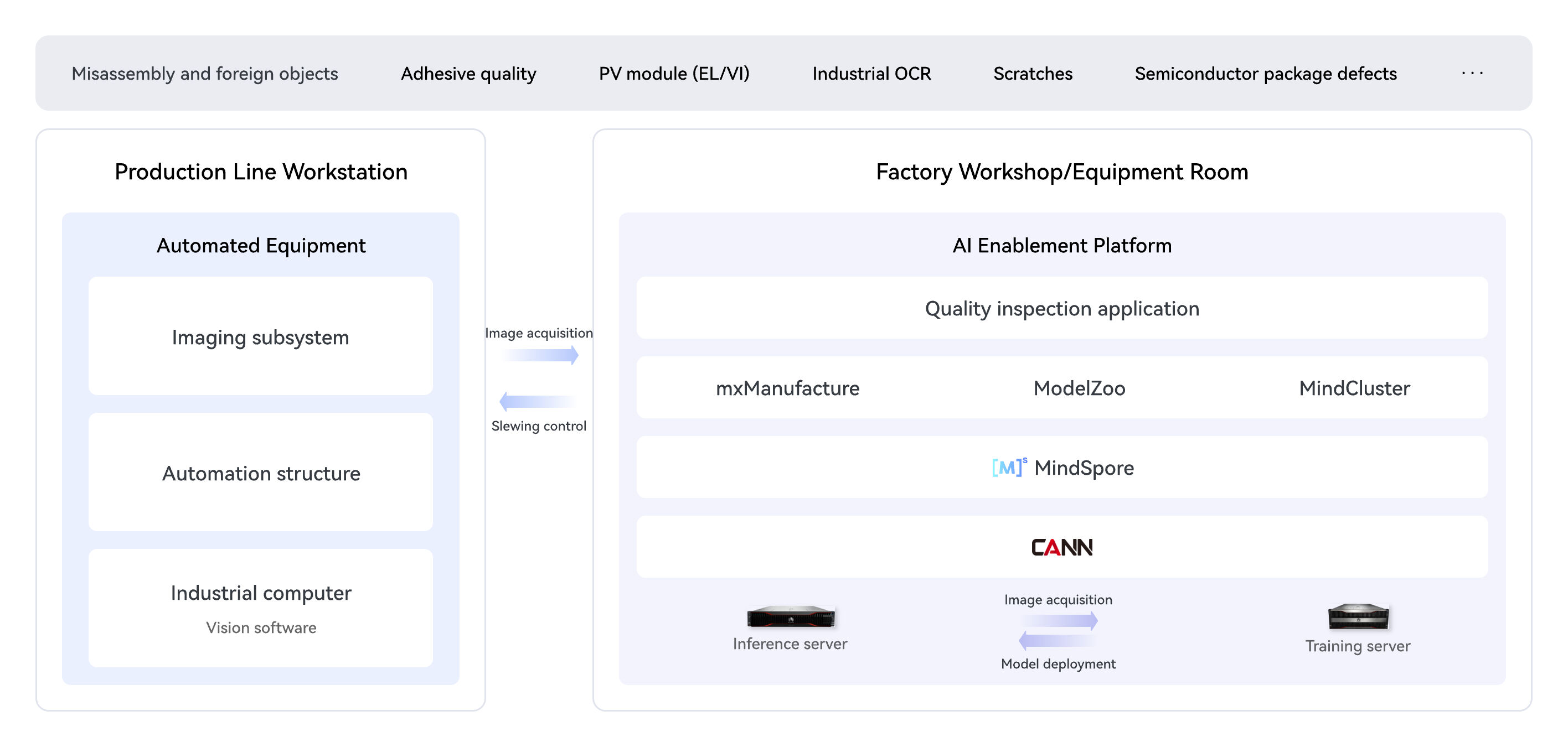
Task: Click the right arrow under workstation Image acquisition
Action: (x=540, y=354)
